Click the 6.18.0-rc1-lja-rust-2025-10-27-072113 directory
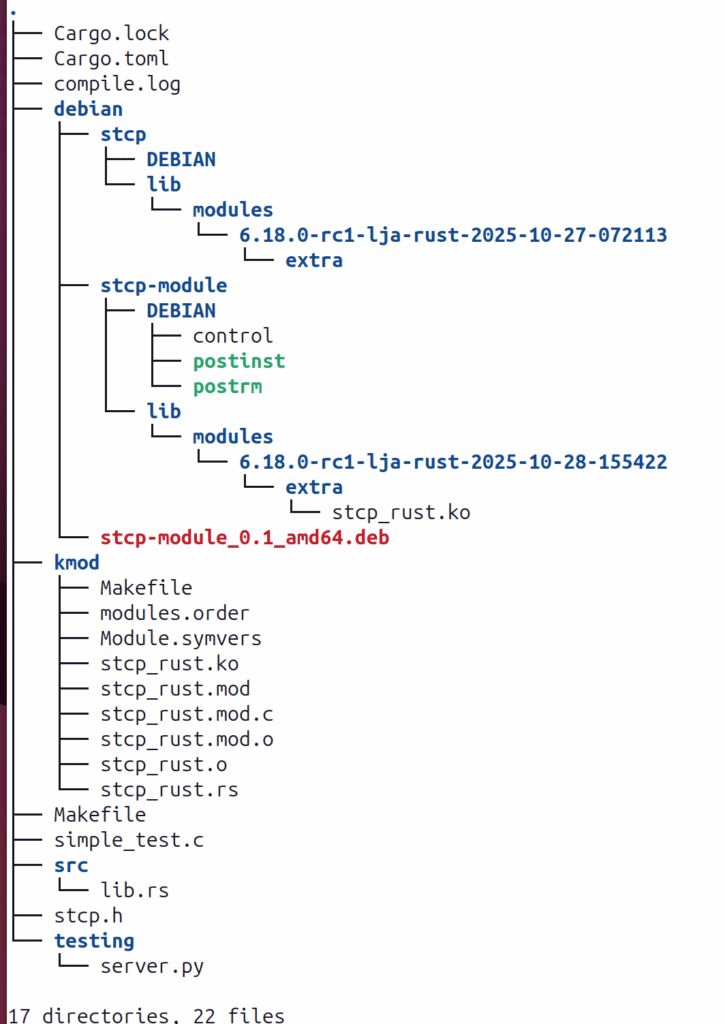This screenshot has width=727, height=1024. click(453, 235)
